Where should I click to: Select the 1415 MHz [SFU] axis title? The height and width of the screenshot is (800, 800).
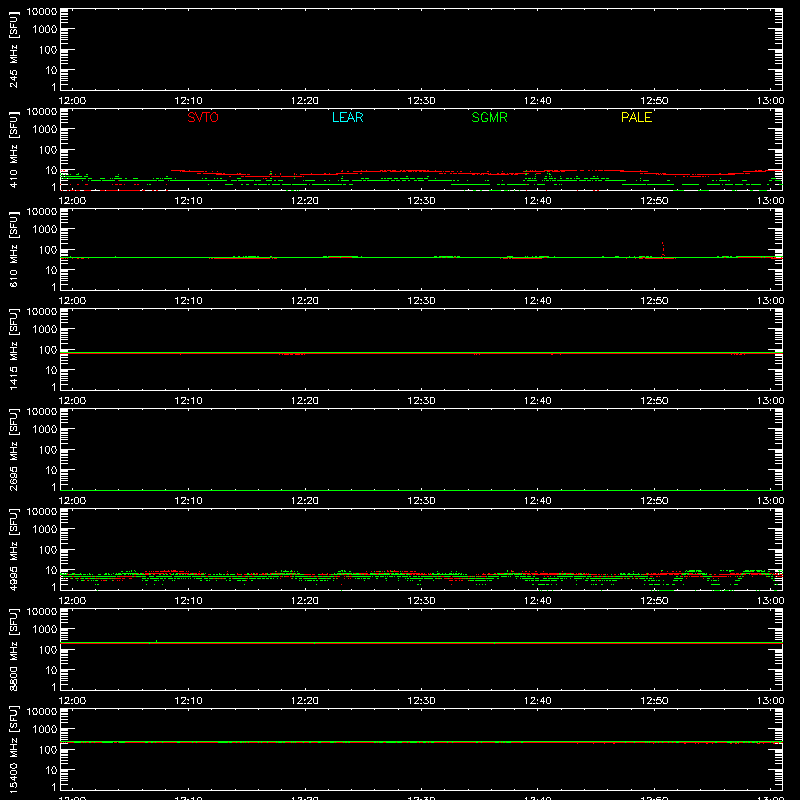pos(14,349)
